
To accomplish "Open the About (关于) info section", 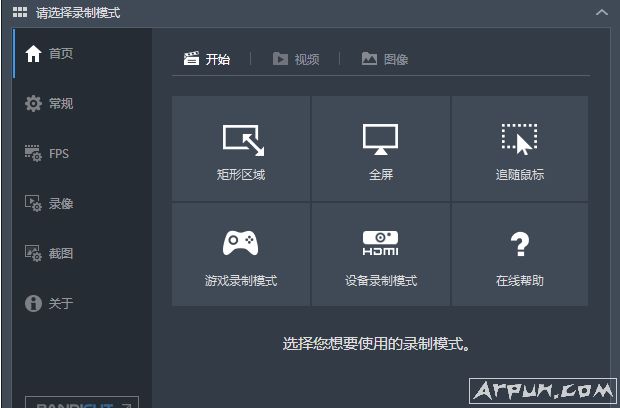I will pyautogui.click(x=60, y=303).
